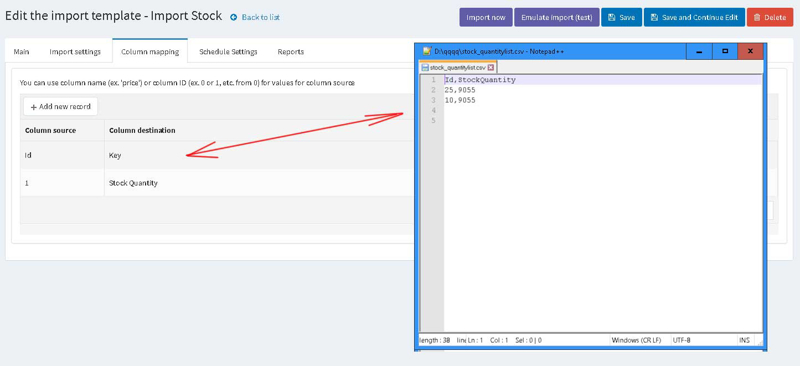Select the Id source cell
The height and width of the screenshot is (366, 800).
(x=62, y=155)
